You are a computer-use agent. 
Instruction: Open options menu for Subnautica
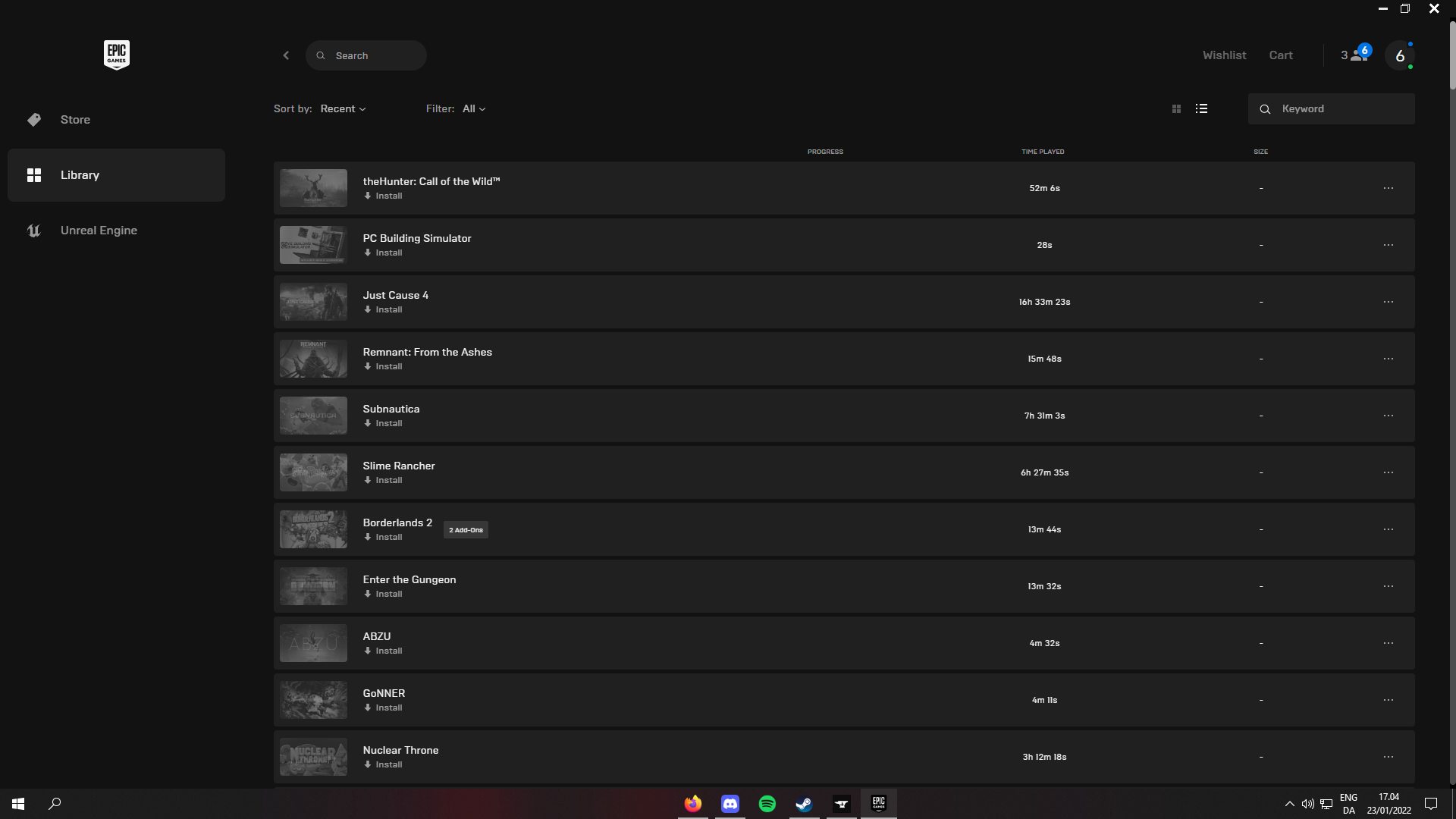(x=1388, y=416)
